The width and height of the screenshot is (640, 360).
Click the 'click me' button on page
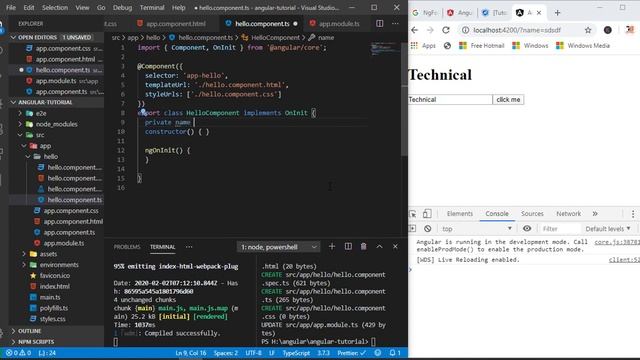click(x=508, y=100)
